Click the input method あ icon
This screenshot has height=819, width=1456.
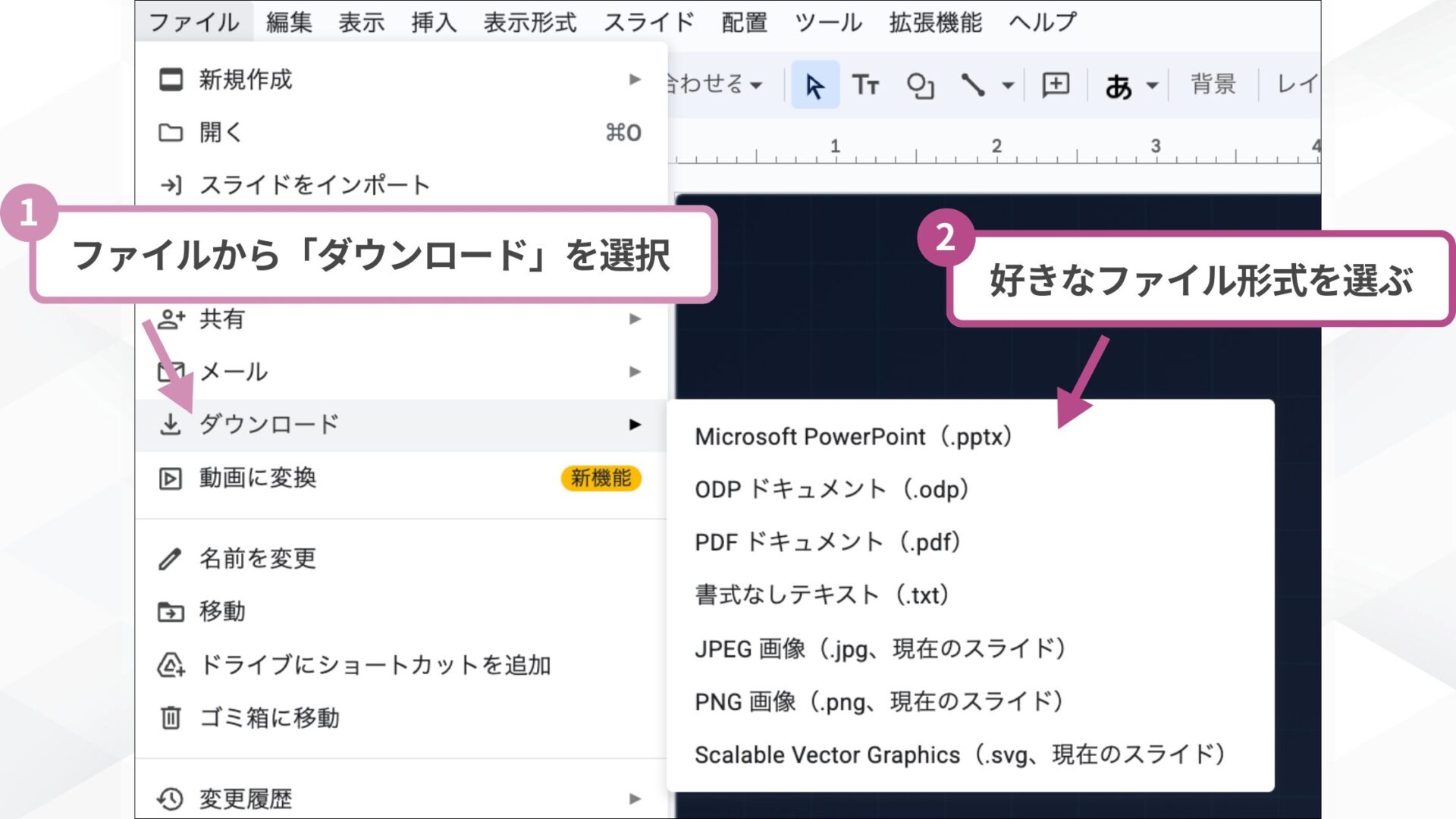[x=1119, y=85]
